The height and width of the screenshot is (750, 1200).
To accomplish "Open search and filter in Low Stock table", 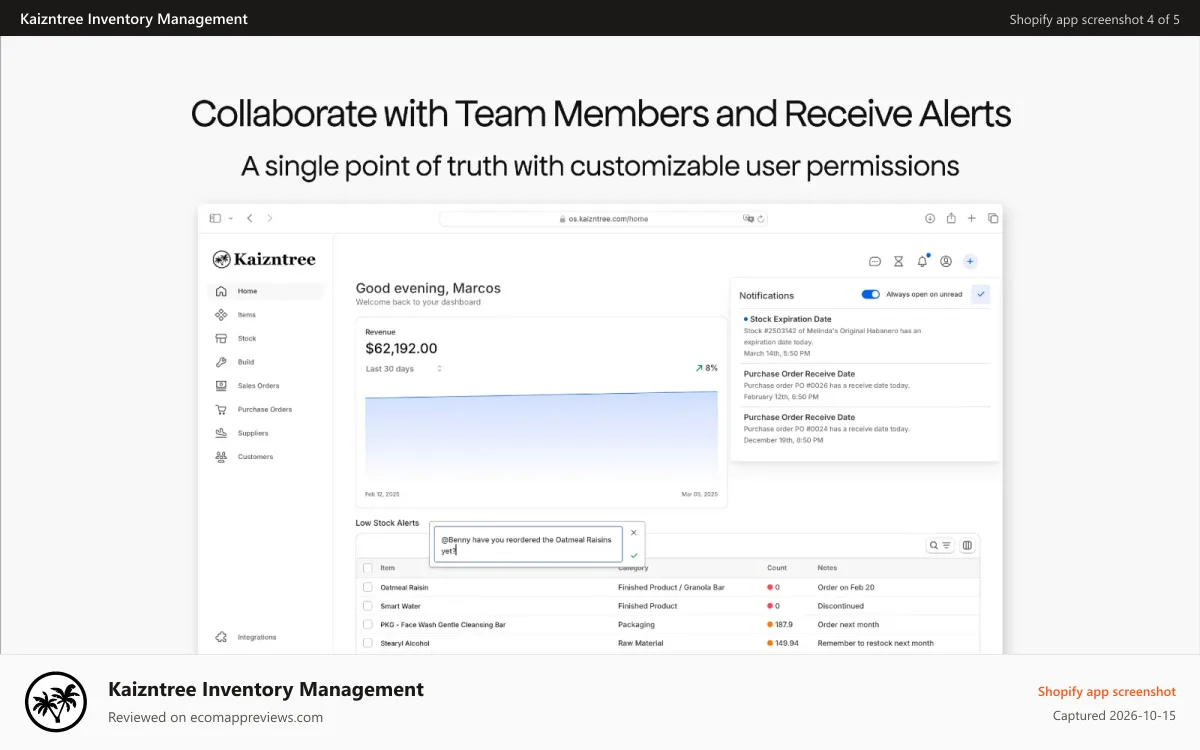I will tap(940, 545).
